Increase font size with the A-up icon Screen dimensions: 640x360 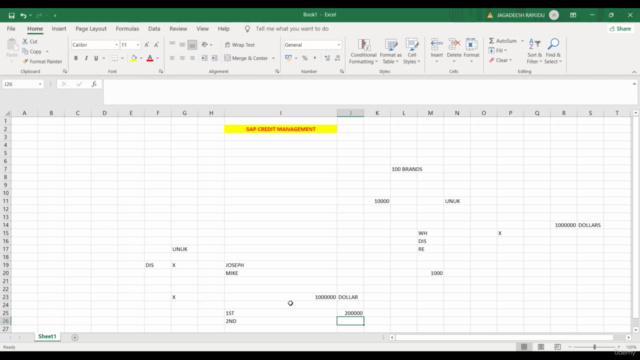pos(147,44)
